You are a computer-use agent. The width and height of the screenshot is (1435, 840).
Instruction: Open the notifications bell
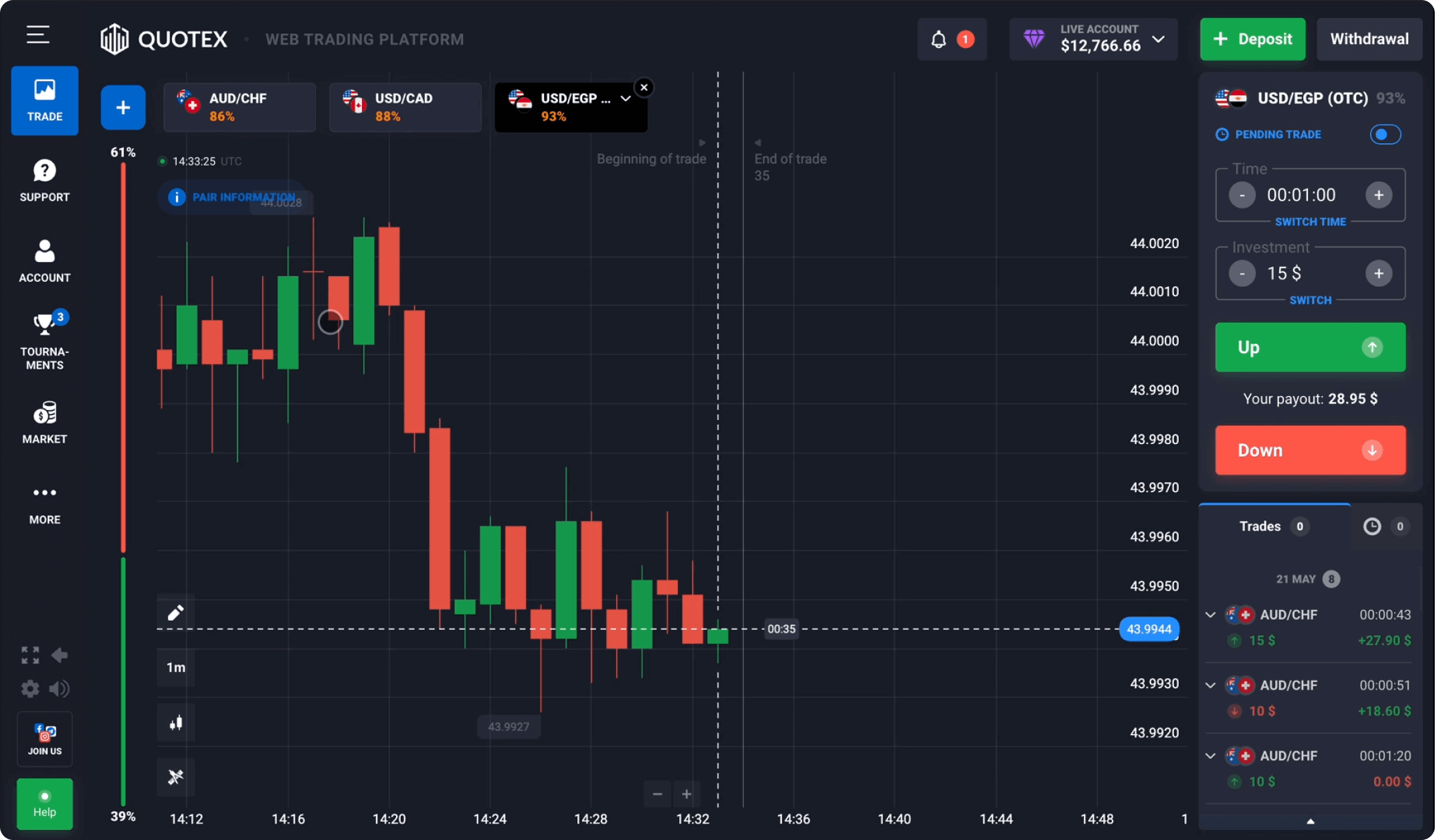[938, 39]
